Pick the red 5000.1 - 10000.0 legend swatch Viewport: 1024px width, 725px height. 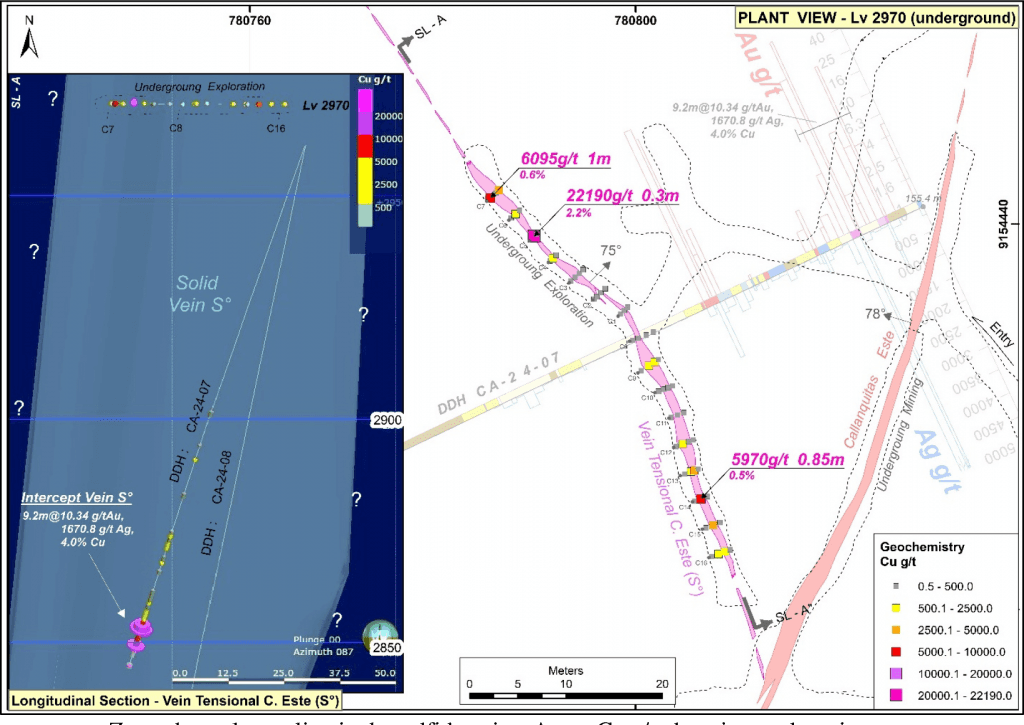tap(896, 651)
